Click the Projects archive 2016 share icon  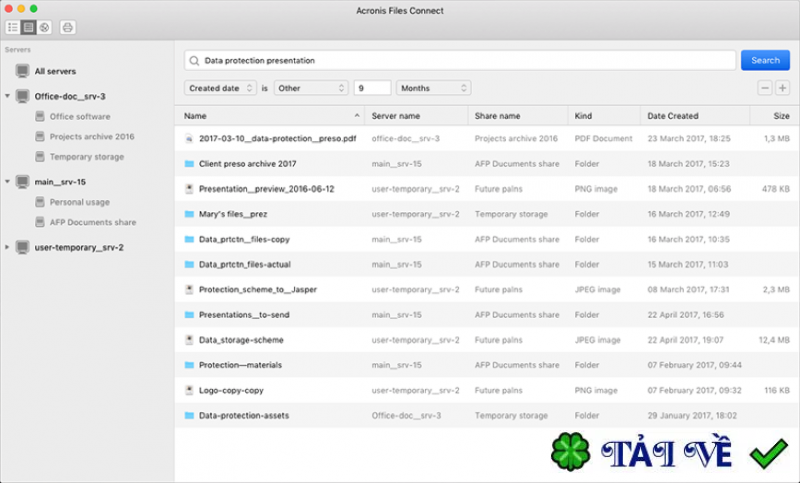coord(40,136)
